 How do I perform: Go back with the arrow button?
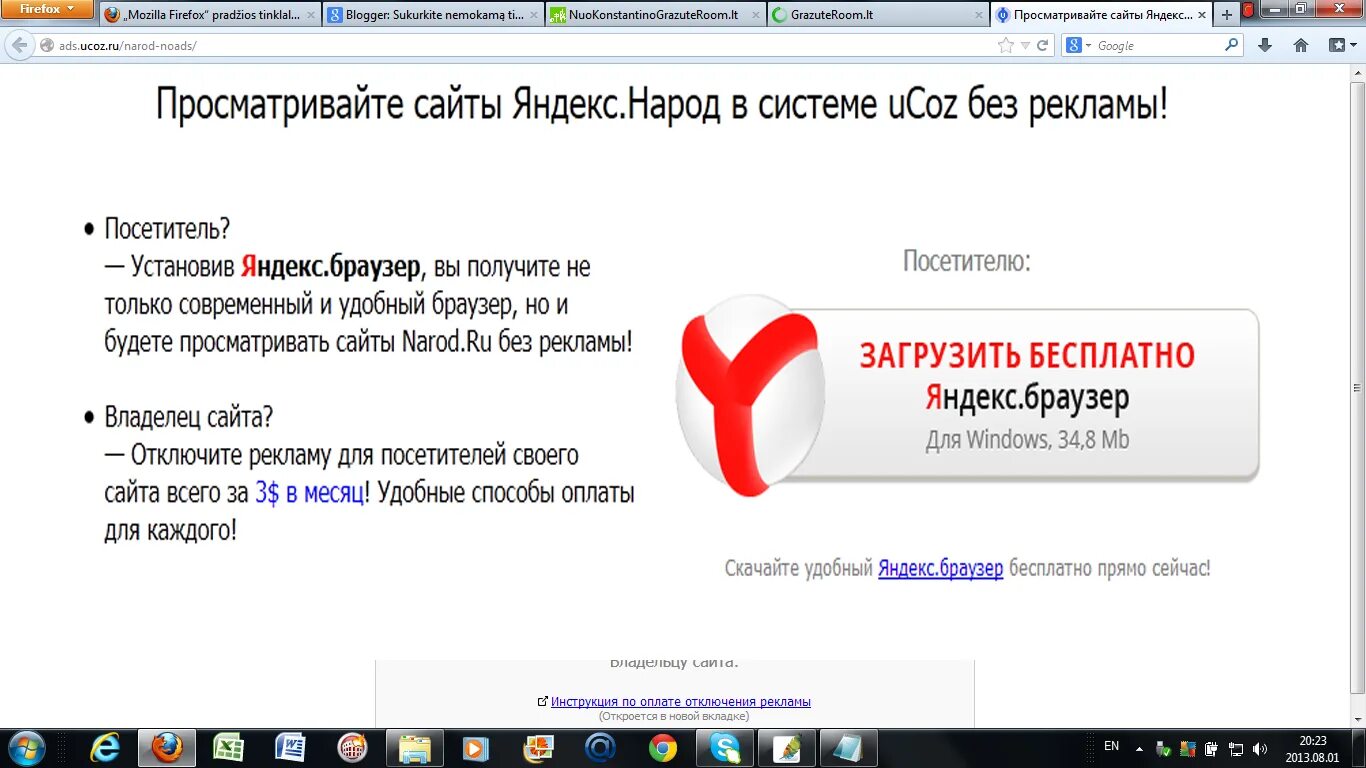pyautogui.click(x=18, y=45)
